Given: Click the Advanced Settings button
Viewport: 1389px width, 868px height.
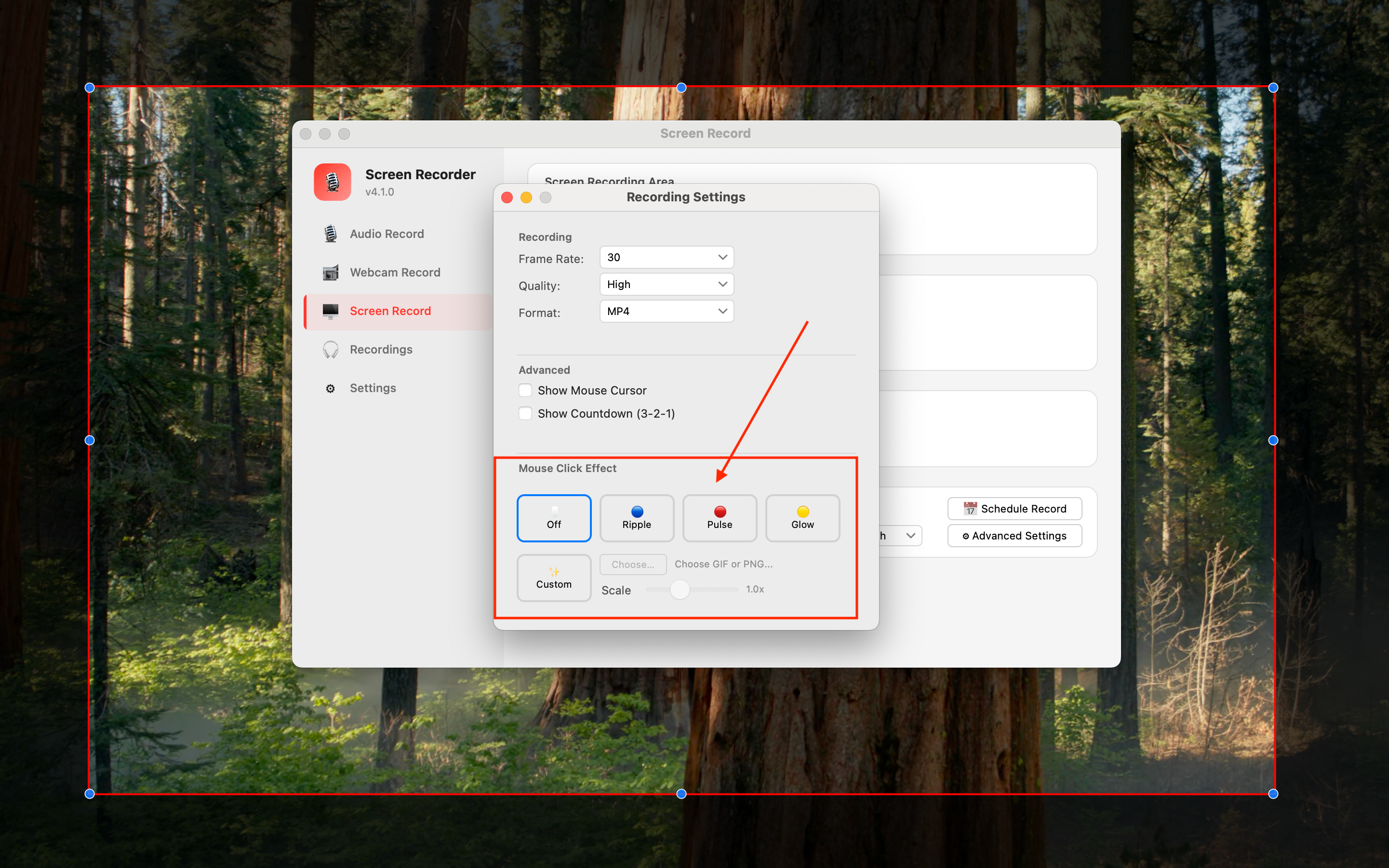Looking at the screenshot, I should pyautogui.click(x=1015, y=536).
